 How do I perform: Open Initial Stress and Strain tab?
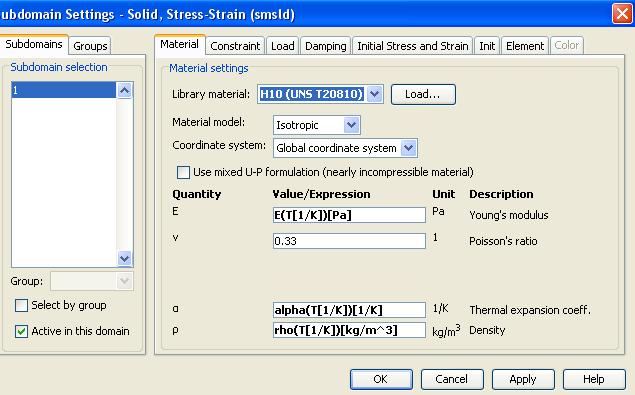click(413, 46)
